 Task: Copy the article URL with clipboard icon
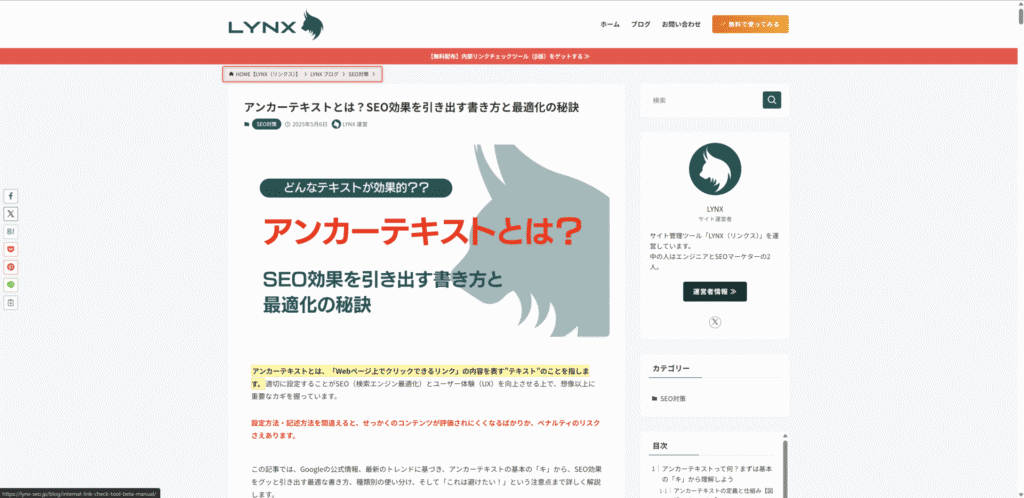[x=10, y=303]
